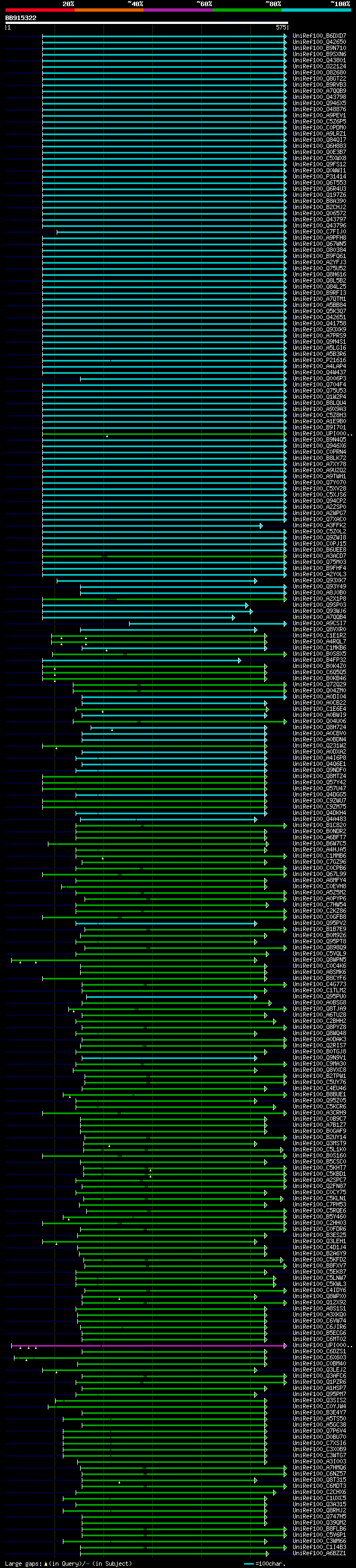The width and height of the screenshot is (356, 1568).
Task: Select hit label UniRef100_B9RVB3
Action: pos(319,85)
